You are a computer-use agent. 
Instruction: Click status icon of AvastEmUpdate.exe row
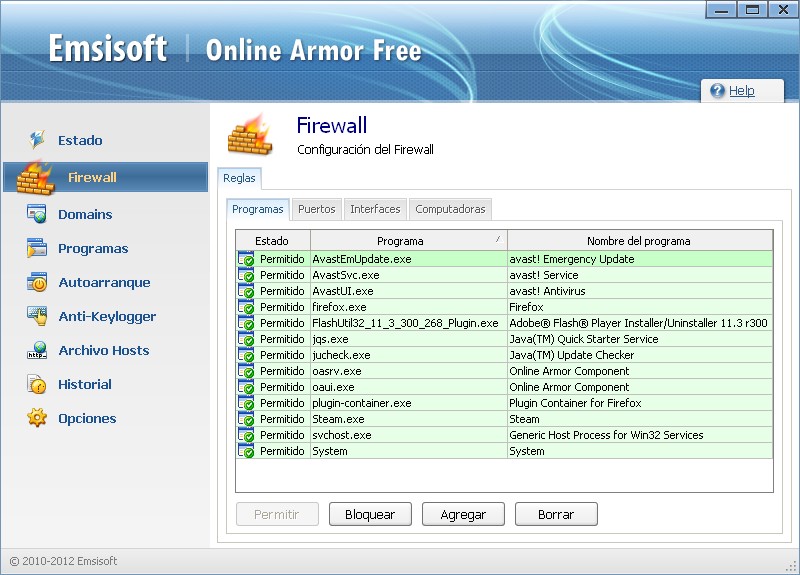(x=246, y=259)
